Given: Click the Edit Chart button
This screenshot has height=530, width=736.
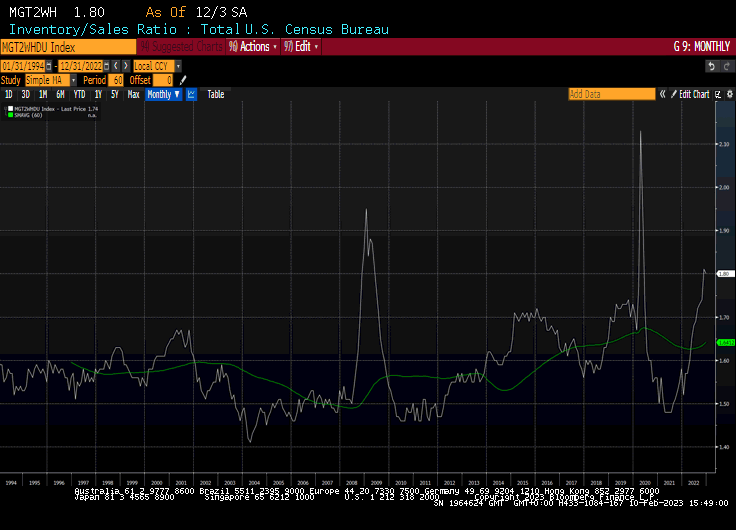Looking at the screenshot, I should click(693, 94).
